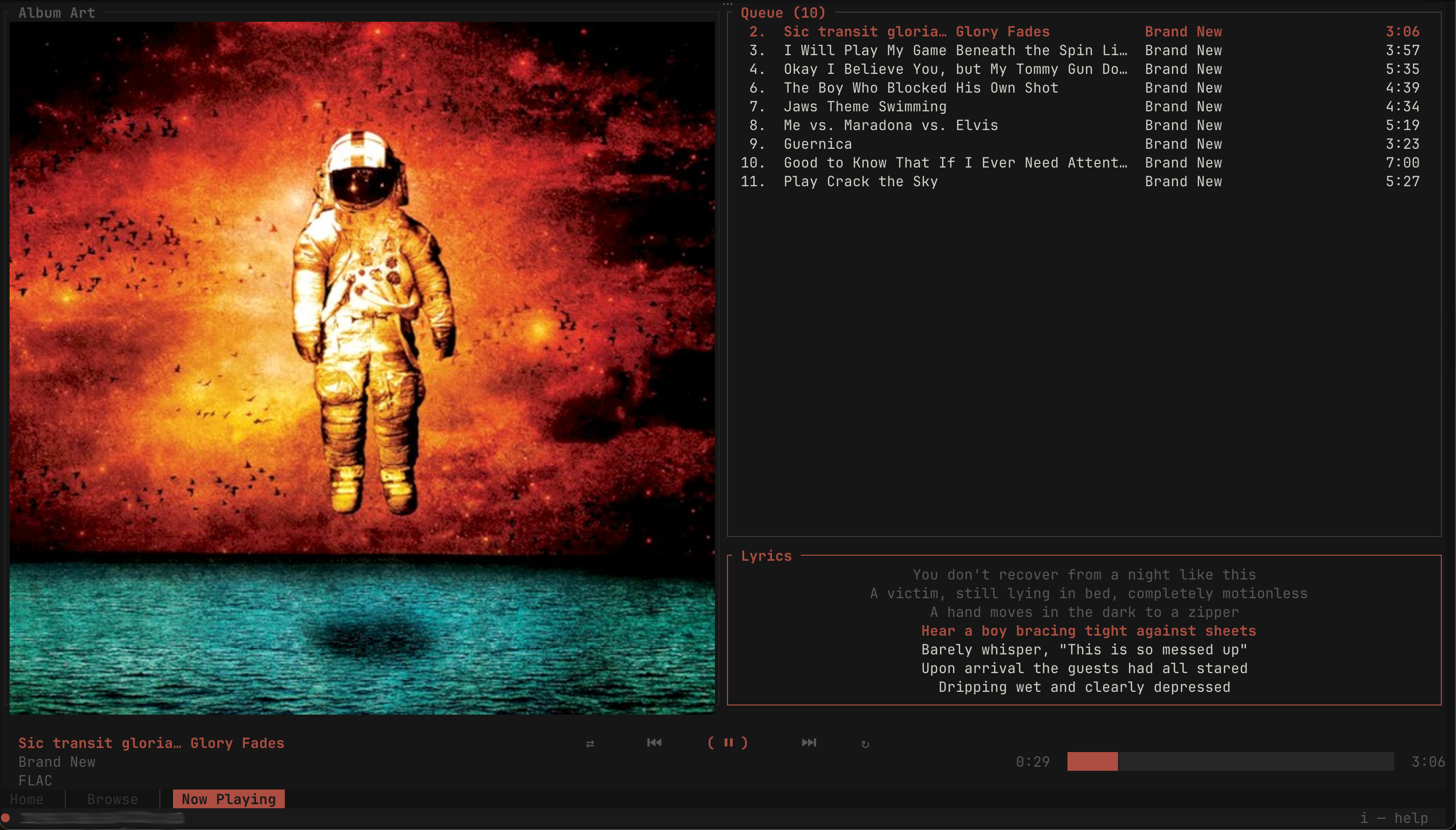Click the red status dot in the bottom bar
1456x830 pixels.
click(6, 818)
